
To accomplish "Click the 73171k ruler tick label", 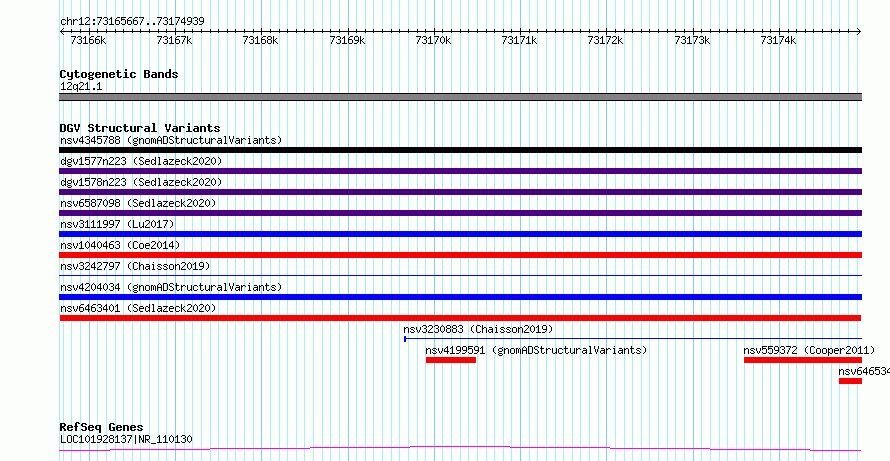I will pos(520,40).
